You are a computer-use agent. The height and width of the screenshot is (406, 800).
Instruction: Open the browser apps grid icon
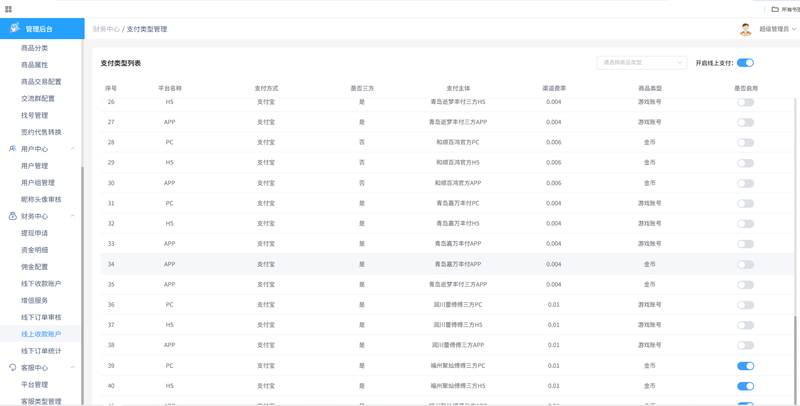click(x=8, y=9)
